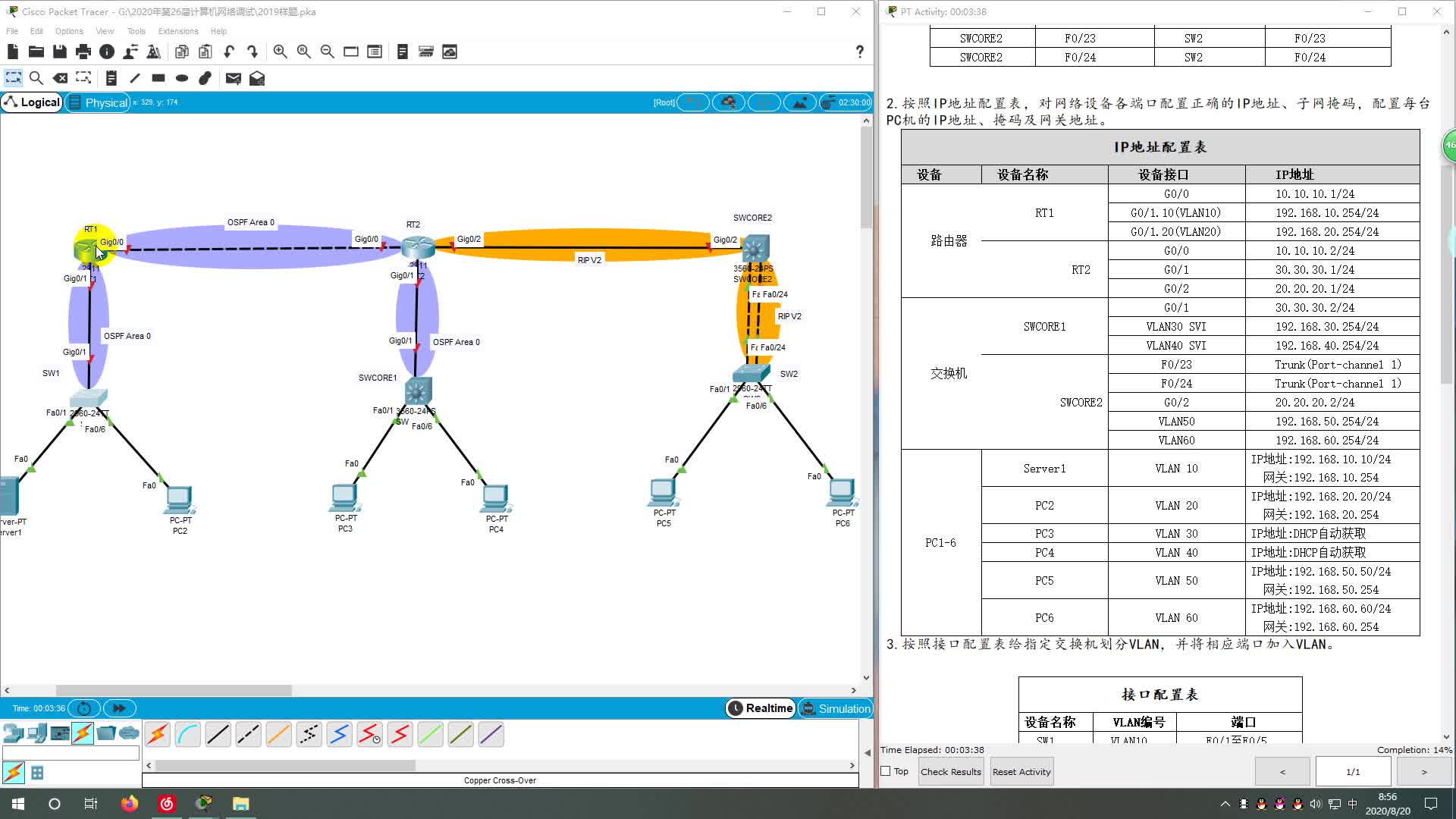Click the Add Simple PDU envelope icon

click(x=233, y=78)
